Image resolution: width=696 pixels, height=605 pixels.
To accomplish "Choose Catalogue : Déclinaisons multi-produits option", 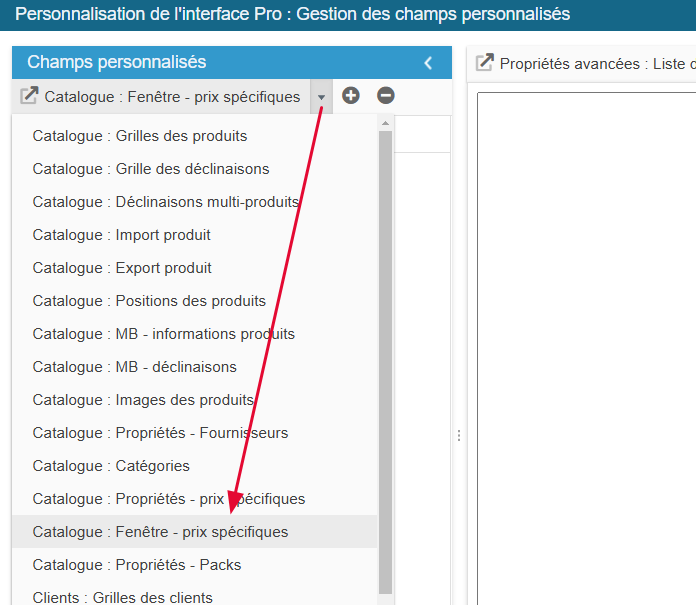I will click(166, 202).
